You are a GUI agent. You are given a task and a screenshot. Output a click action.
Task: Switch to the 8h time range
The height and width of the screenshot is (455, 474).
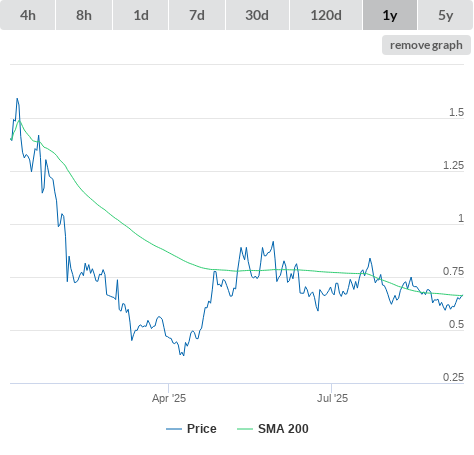[x=84, y=15]
